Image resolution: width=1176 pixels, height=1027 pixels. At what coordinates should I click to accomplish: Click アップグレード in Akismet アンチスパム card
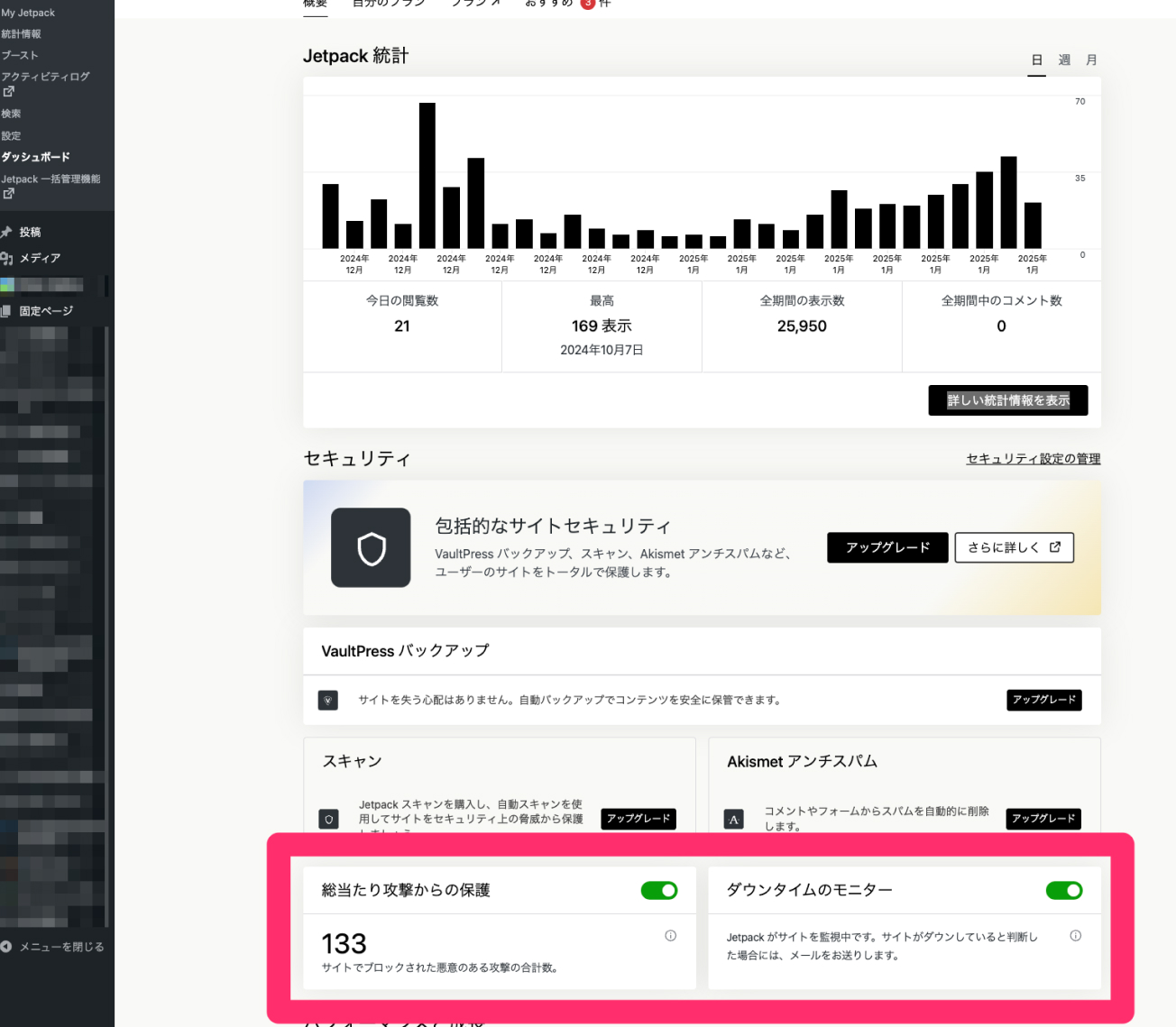1043,819
